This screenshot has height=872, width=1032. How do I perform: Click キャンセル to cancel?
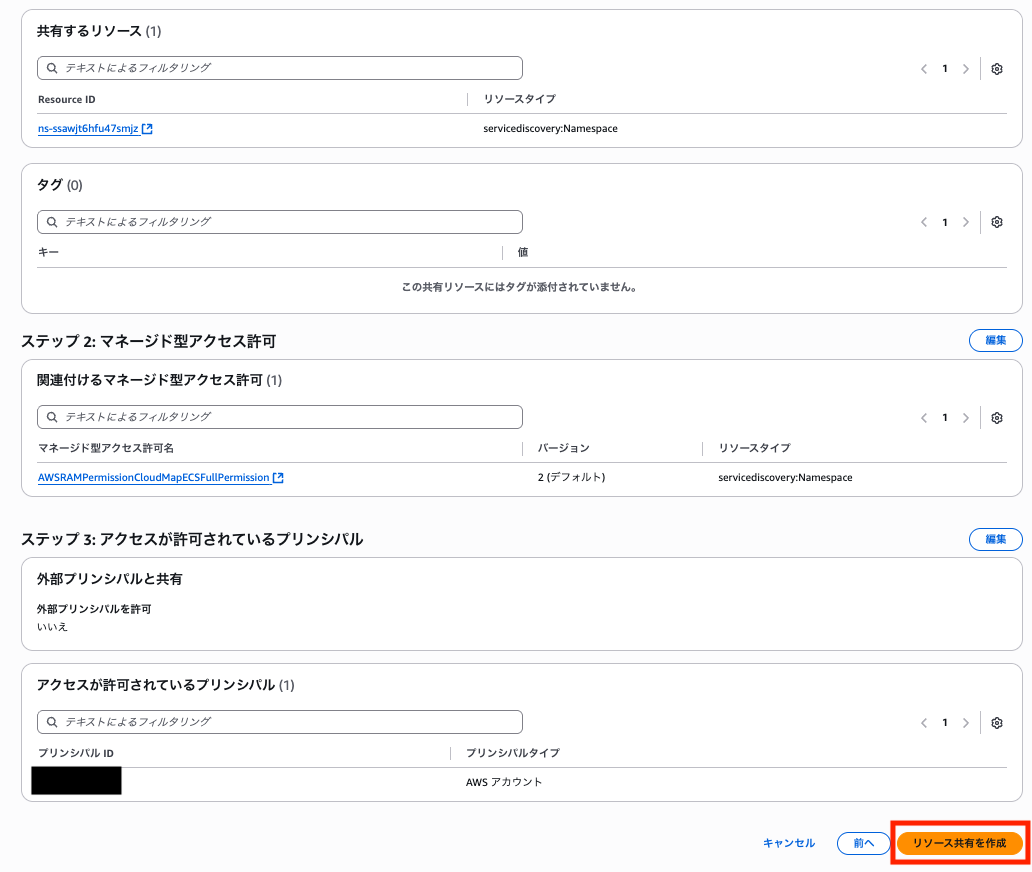[788, 843]
